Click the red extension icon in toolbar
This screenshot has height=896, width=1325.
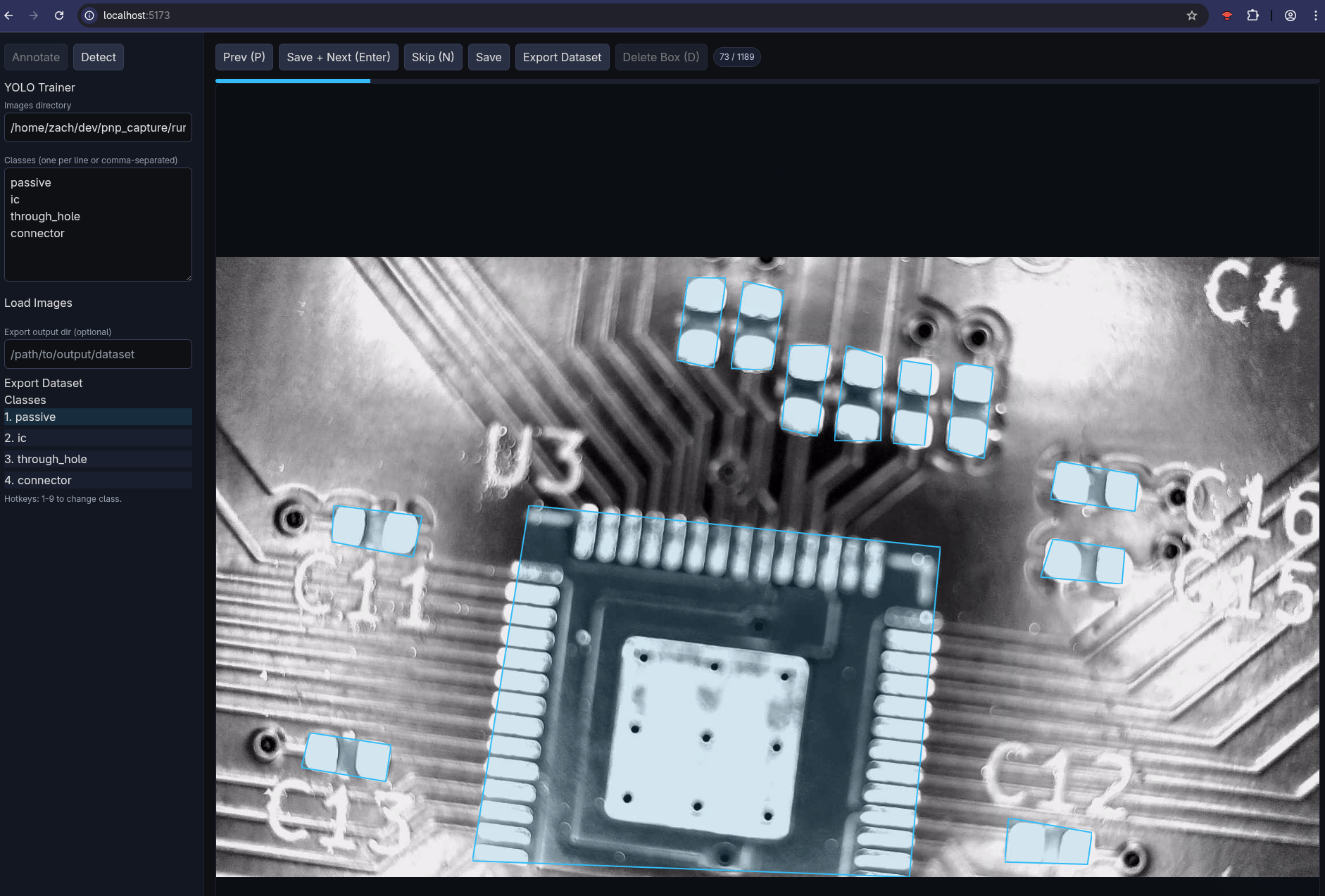coord(1226,15)
